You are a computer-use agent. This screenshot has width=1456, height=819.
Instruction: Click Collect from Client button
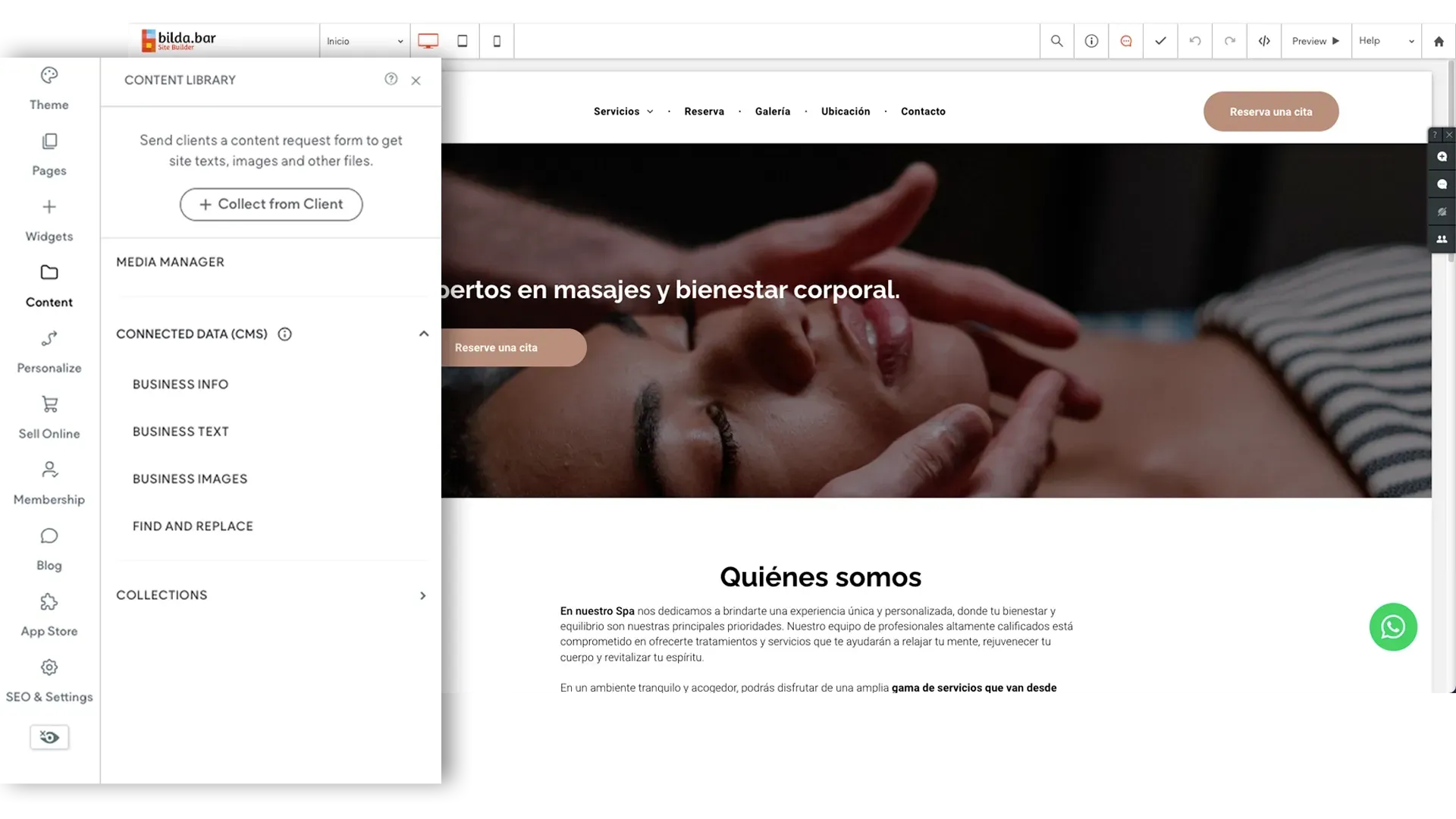[x=271, y=205]
